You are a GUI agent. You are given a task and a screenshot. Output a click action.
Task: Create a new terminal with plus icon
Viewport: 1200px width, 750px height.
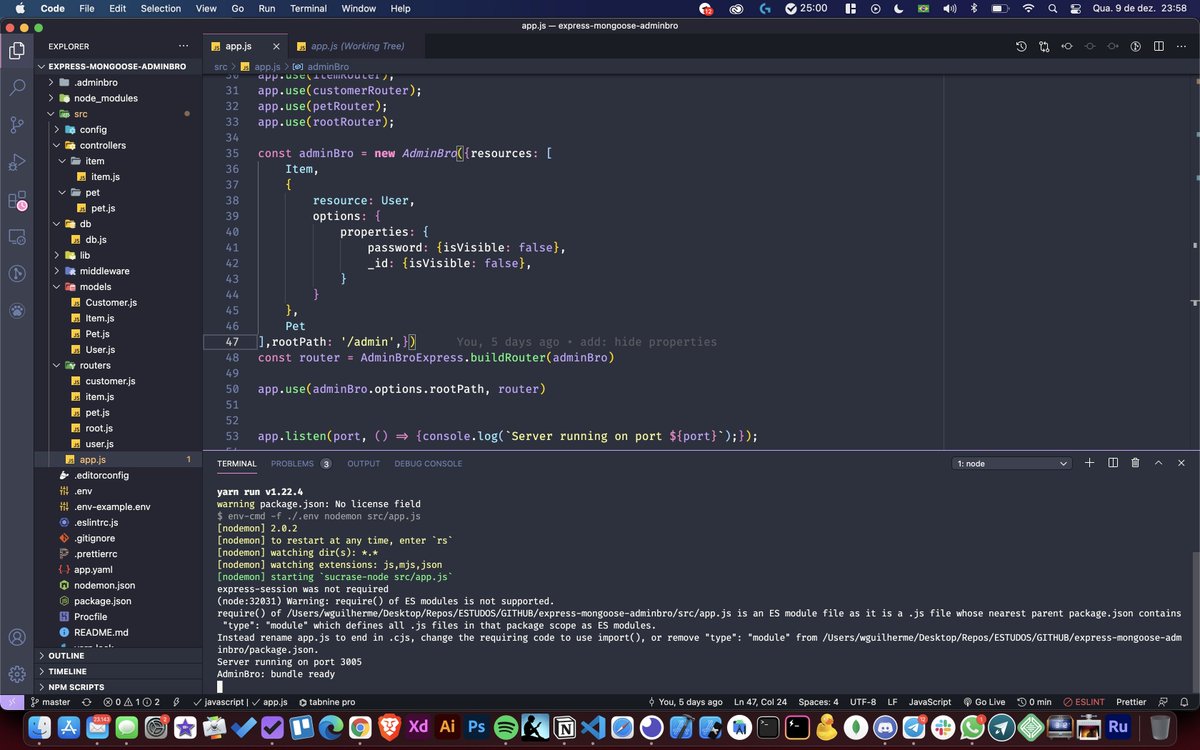(1089, 463)
